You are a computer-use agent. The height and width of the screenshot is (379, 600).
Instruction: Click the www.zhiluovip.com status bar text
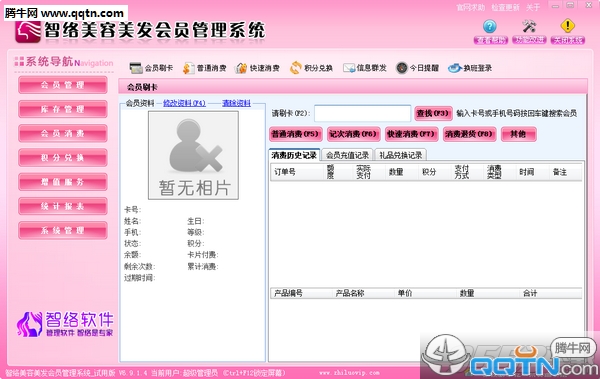point(349,373)
